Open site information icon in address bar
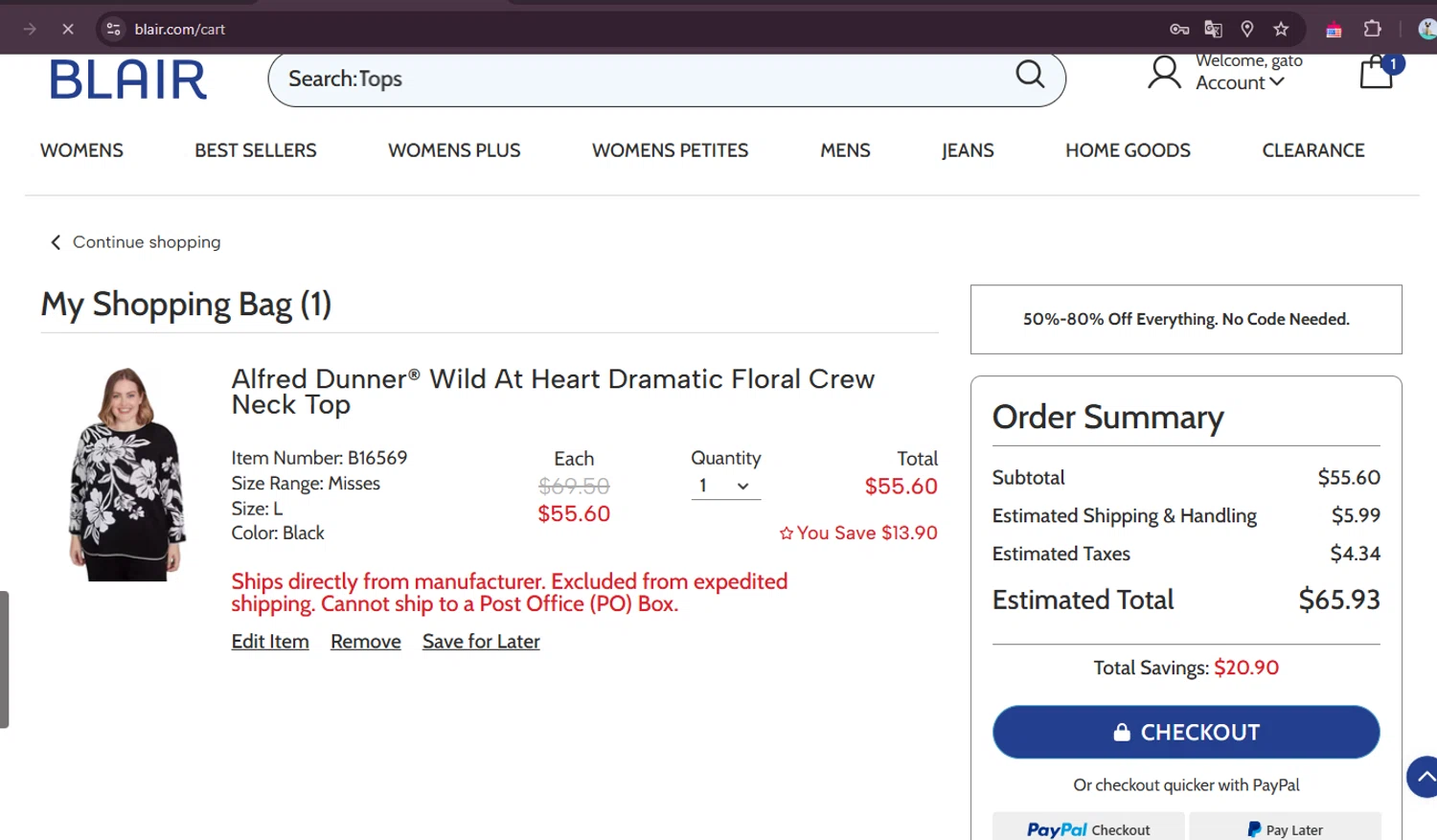This screenshot has width=1437, height=840. click(x=113, y=29)
